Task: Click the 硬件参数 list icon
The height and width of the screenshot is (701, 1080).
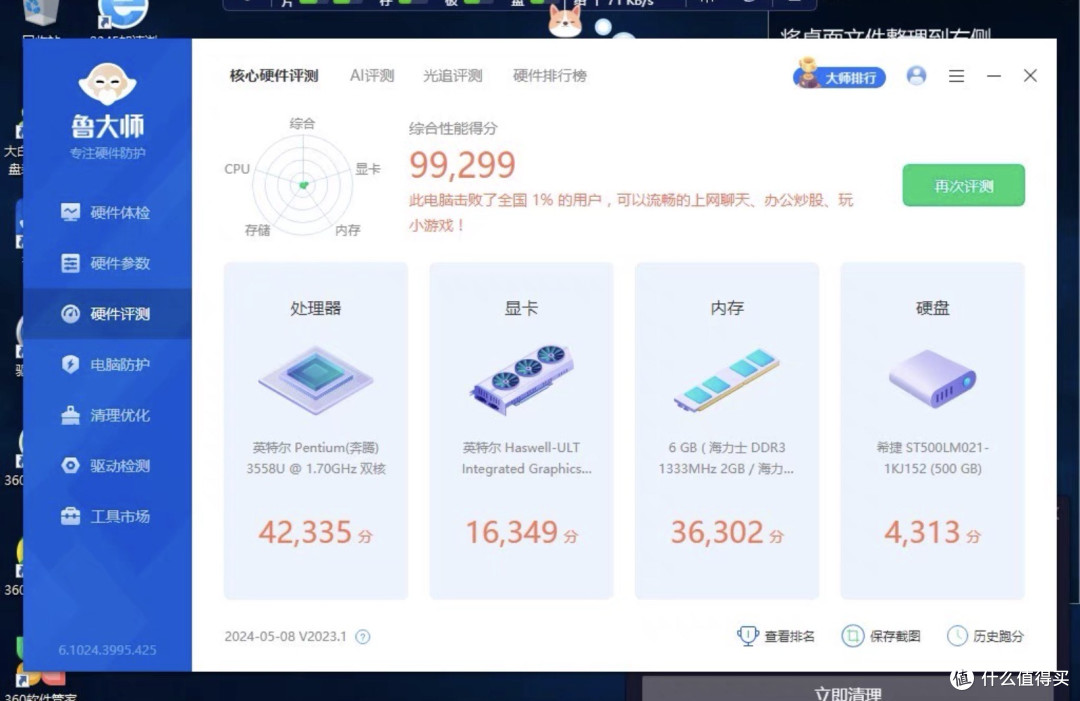Action: click(70, 263)
